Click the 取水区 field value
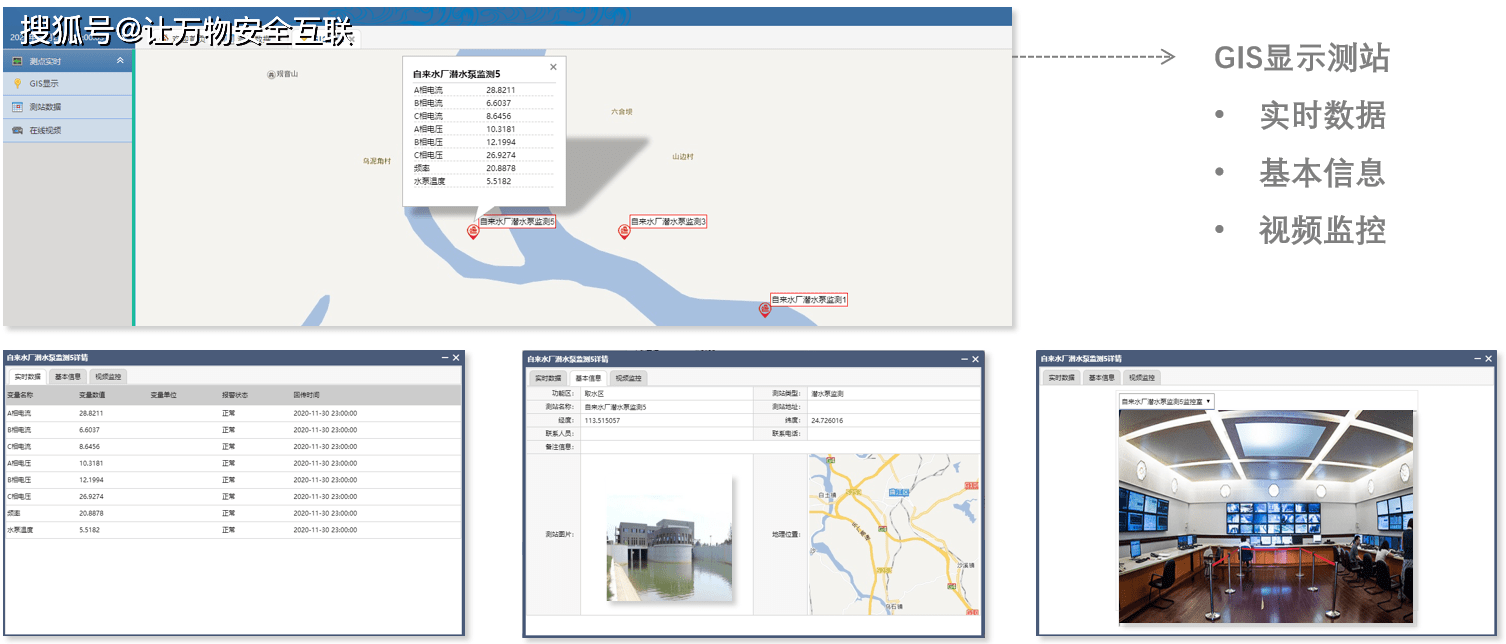 tap(594, 394)
